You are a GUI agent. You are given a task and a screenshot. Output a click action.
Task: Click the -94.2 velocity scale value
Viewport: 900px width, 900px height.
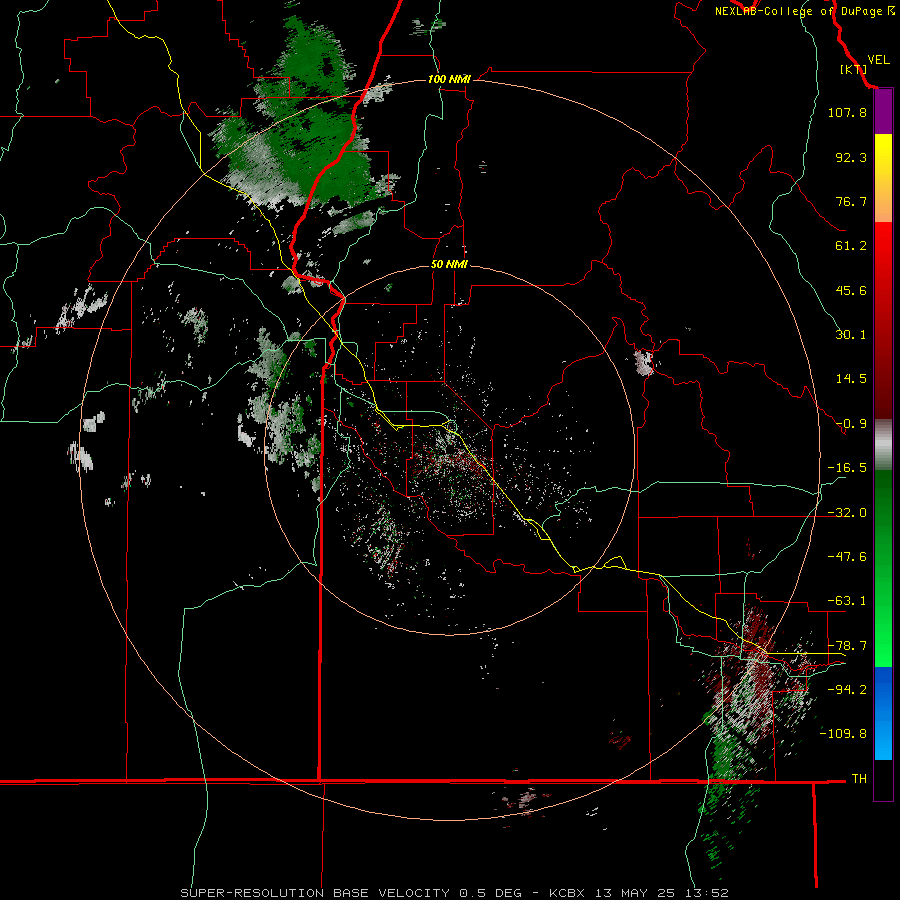click(847, 690)
